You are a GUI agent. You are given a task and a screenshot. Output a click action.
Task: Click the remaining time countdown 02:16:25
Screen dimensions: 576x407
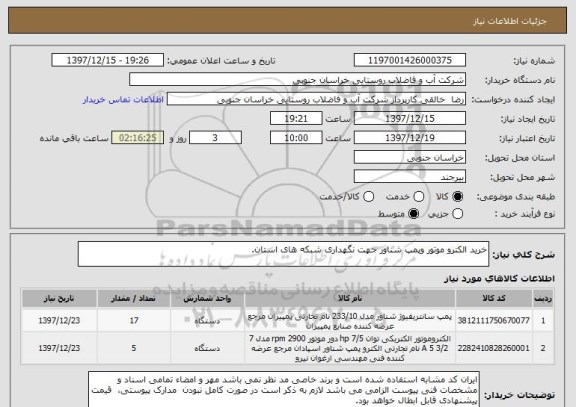click(x=138, y=138)
